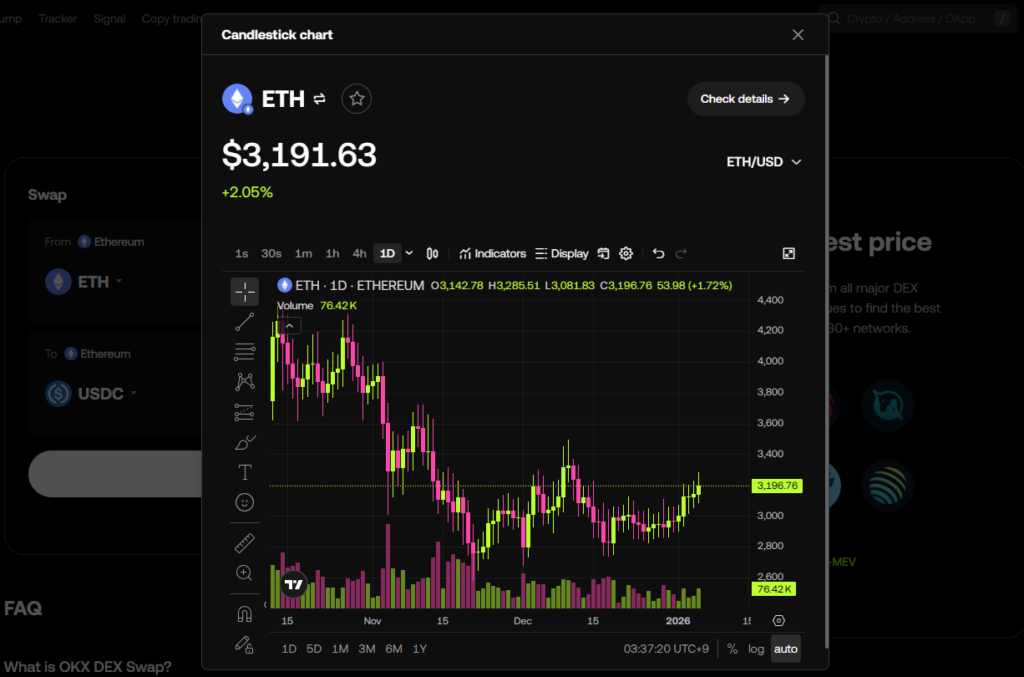
Task: Open the ETH/USD pair dropdown
Action: point(764,162)
